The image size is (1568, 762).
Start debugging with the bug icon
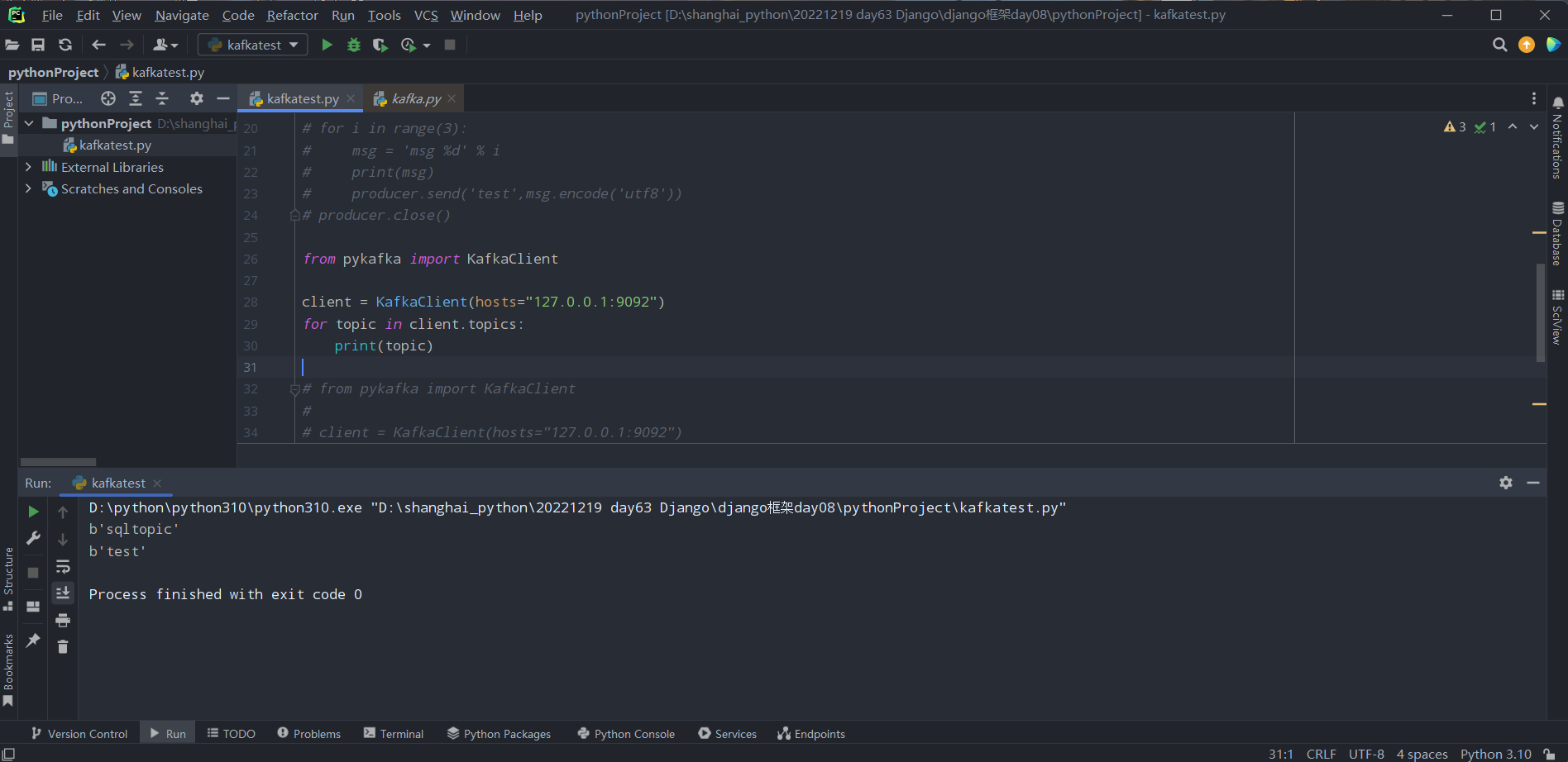point(354,45)
